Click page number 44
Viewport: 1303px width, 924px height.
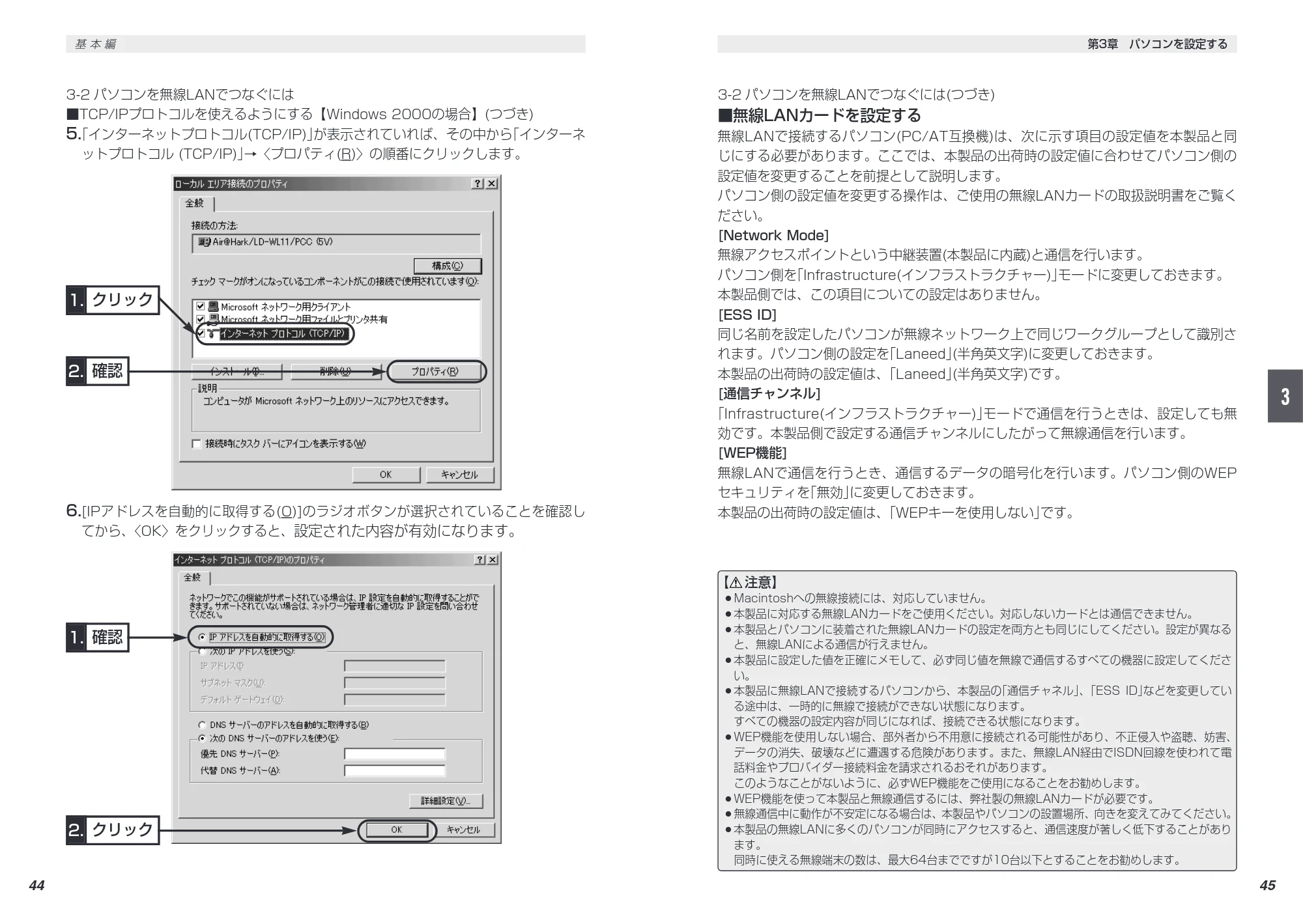[36, 886]
